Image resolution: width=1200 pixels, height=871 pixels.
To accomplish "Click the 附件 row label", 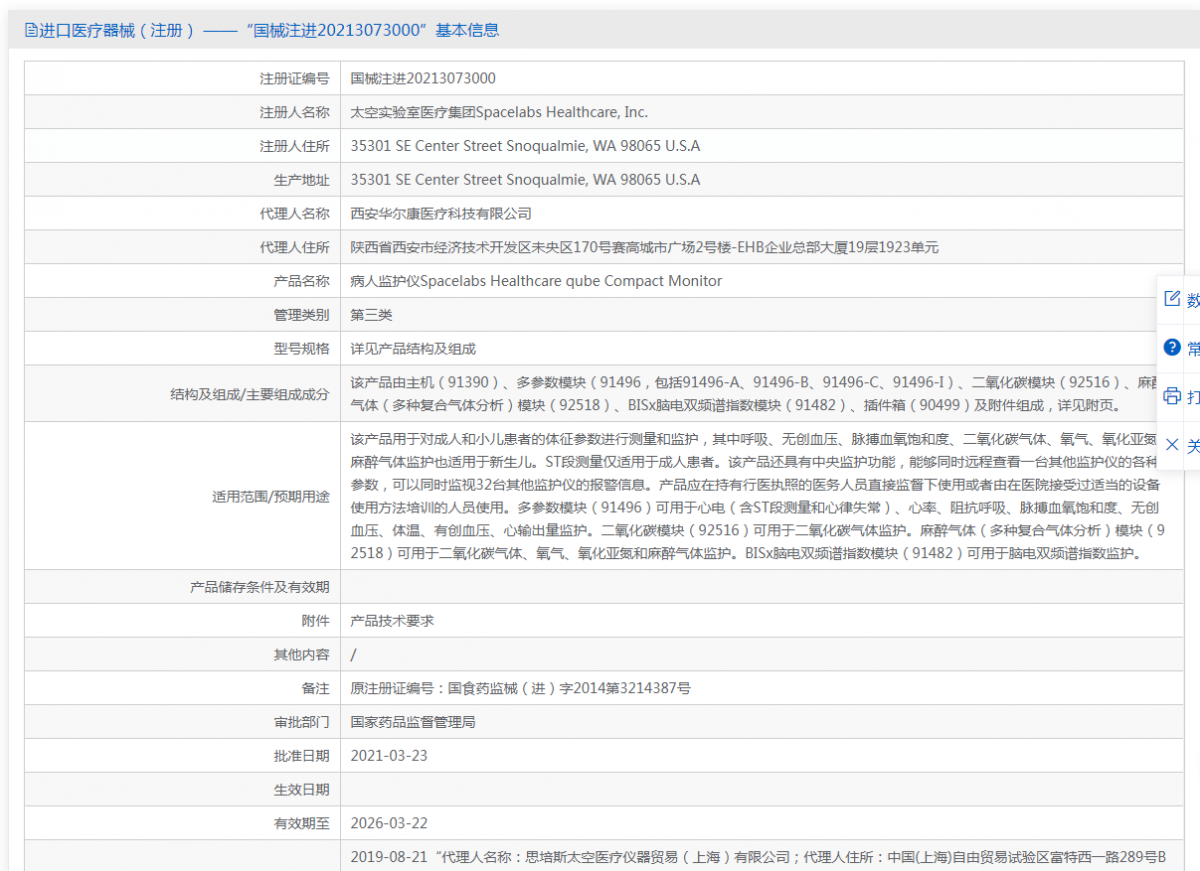I will tap(315, 621).
